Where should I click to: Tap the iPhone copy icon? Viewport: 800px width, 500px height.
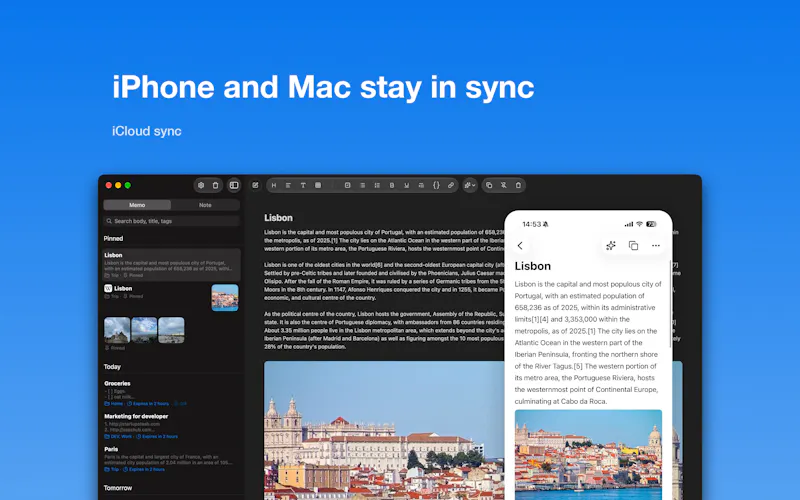633,246
